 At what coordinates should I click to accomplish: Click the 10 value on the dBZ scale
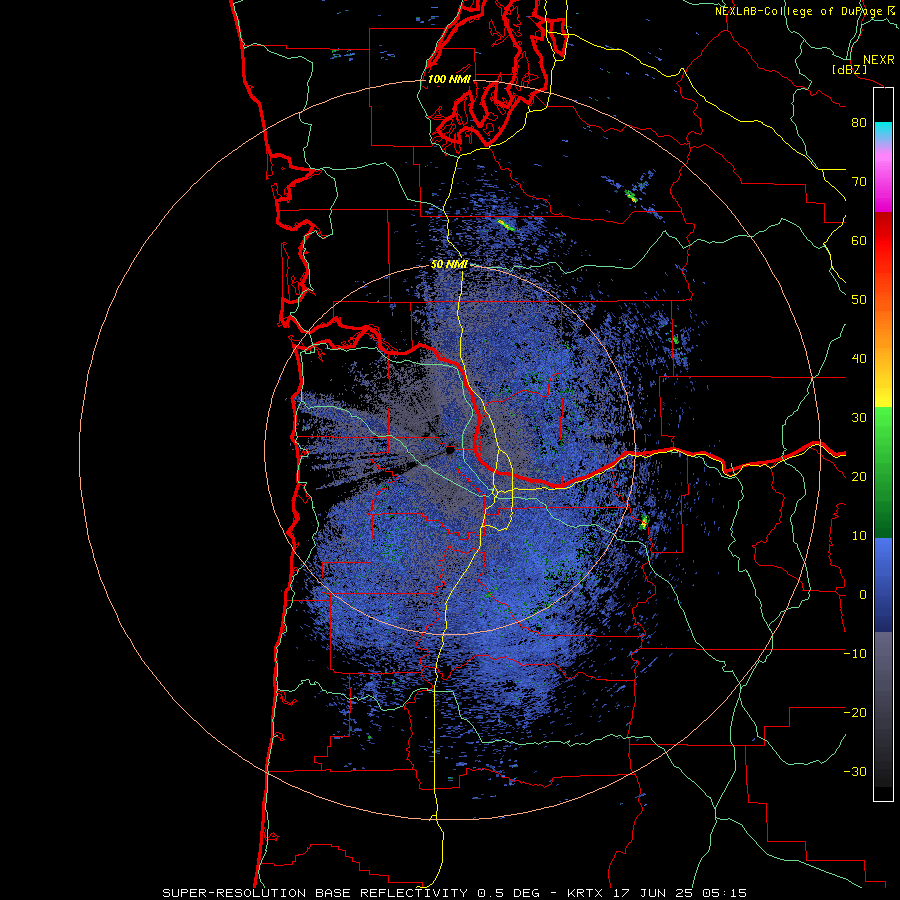click(x=859, y=536)
